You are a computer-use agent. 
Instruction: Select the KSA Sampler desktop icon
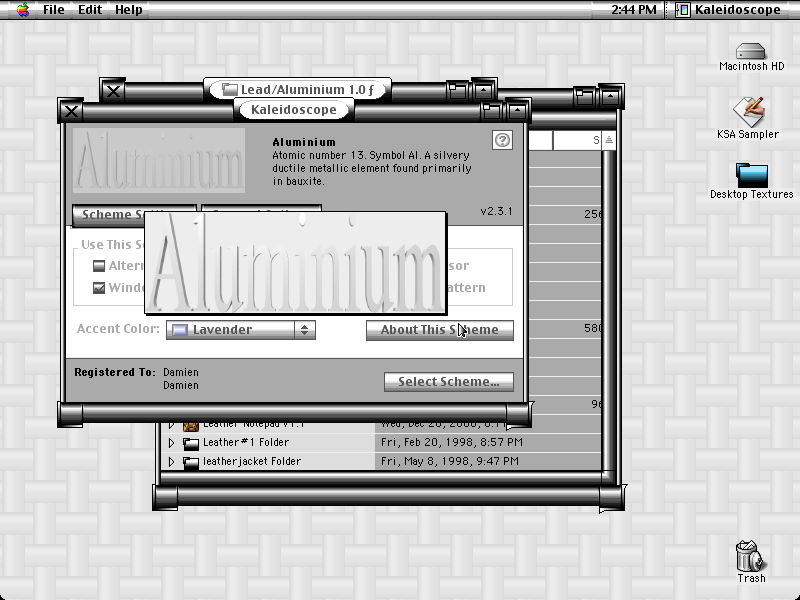pos(748,112)
